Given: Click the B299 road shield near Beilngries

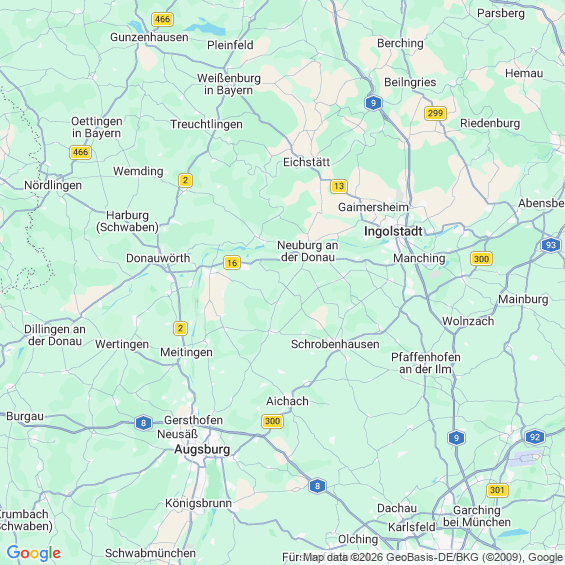Looking at the screenshot, I should pyautogui.click(x=435, y=113).
